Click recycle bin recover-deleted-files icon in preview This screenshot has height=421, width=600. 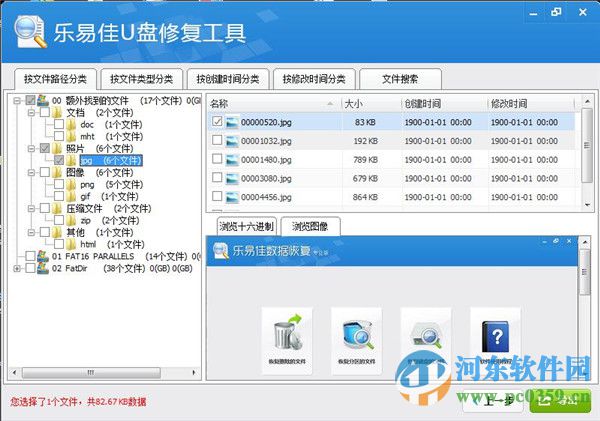coord(287,334)
